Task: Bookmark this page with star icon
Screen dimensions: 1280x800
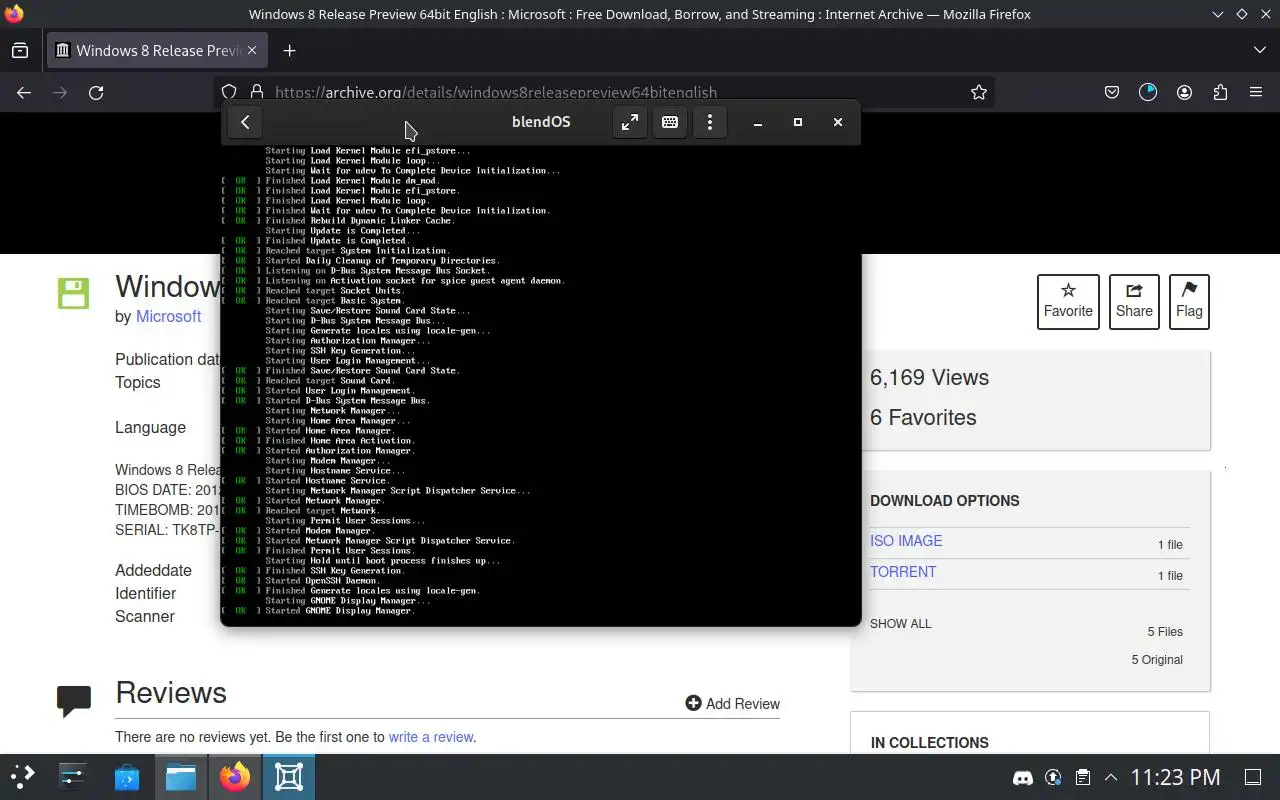Action: point(979,92)
